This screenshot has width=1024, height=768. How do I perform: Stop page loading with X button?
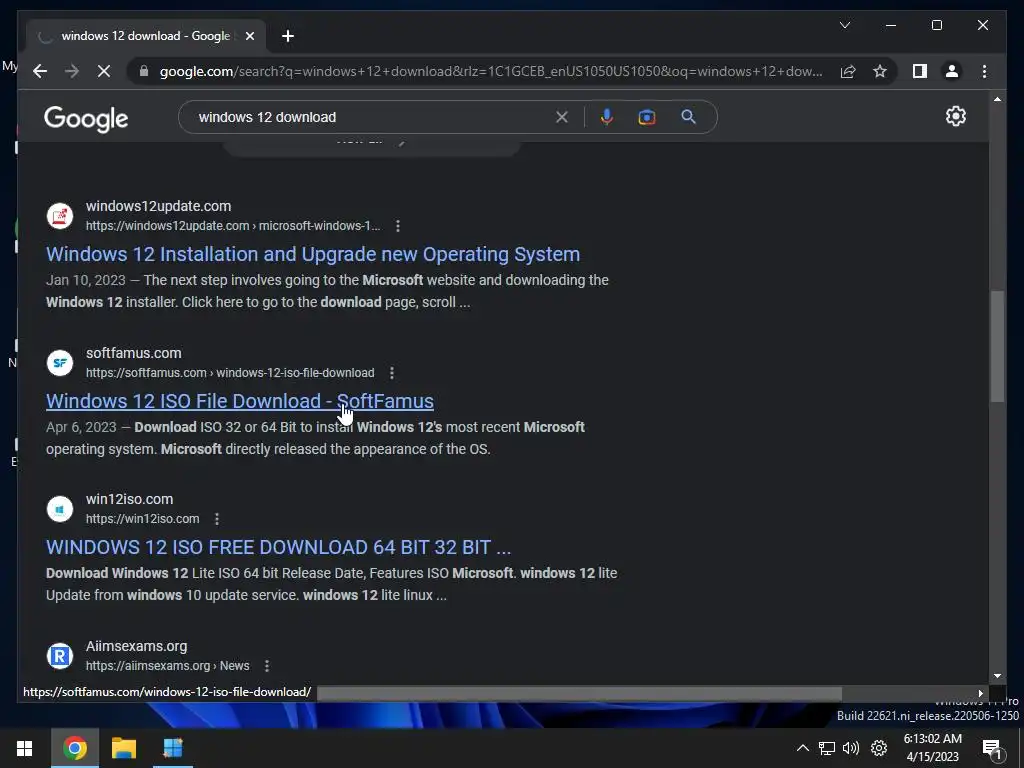coord(104,71)
